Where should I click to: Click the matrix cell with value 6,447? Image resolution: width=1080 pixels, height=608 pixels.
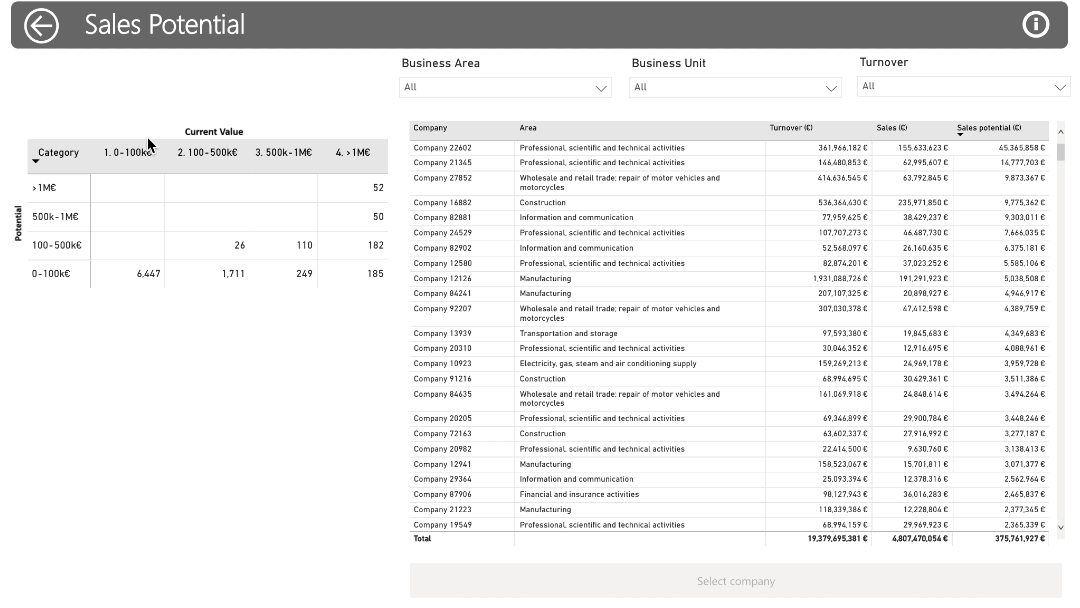[x=127, y=274]
